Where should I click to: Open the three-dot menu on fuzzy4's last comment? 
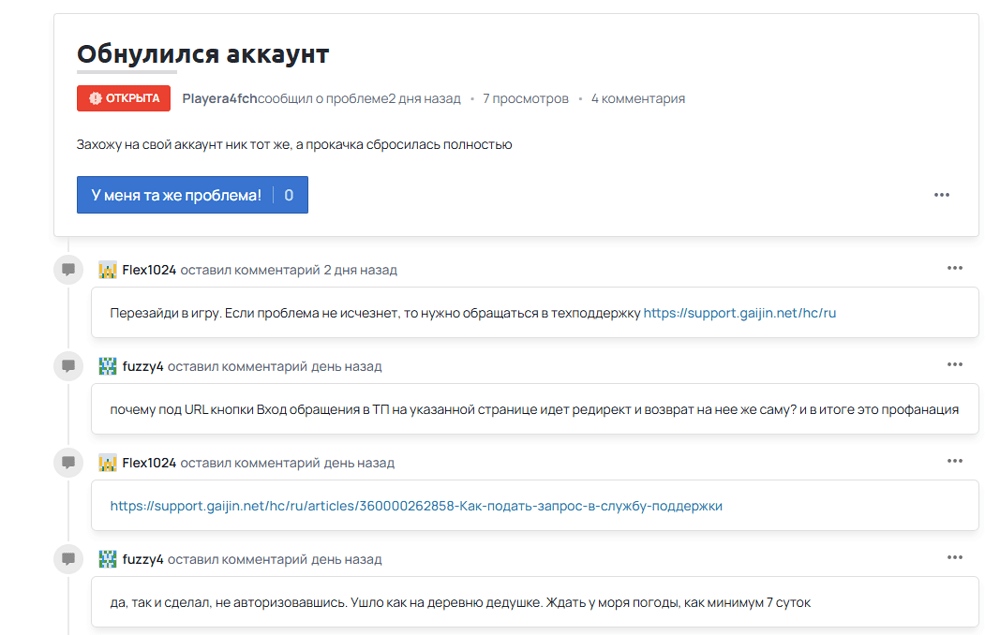[955, 556]
